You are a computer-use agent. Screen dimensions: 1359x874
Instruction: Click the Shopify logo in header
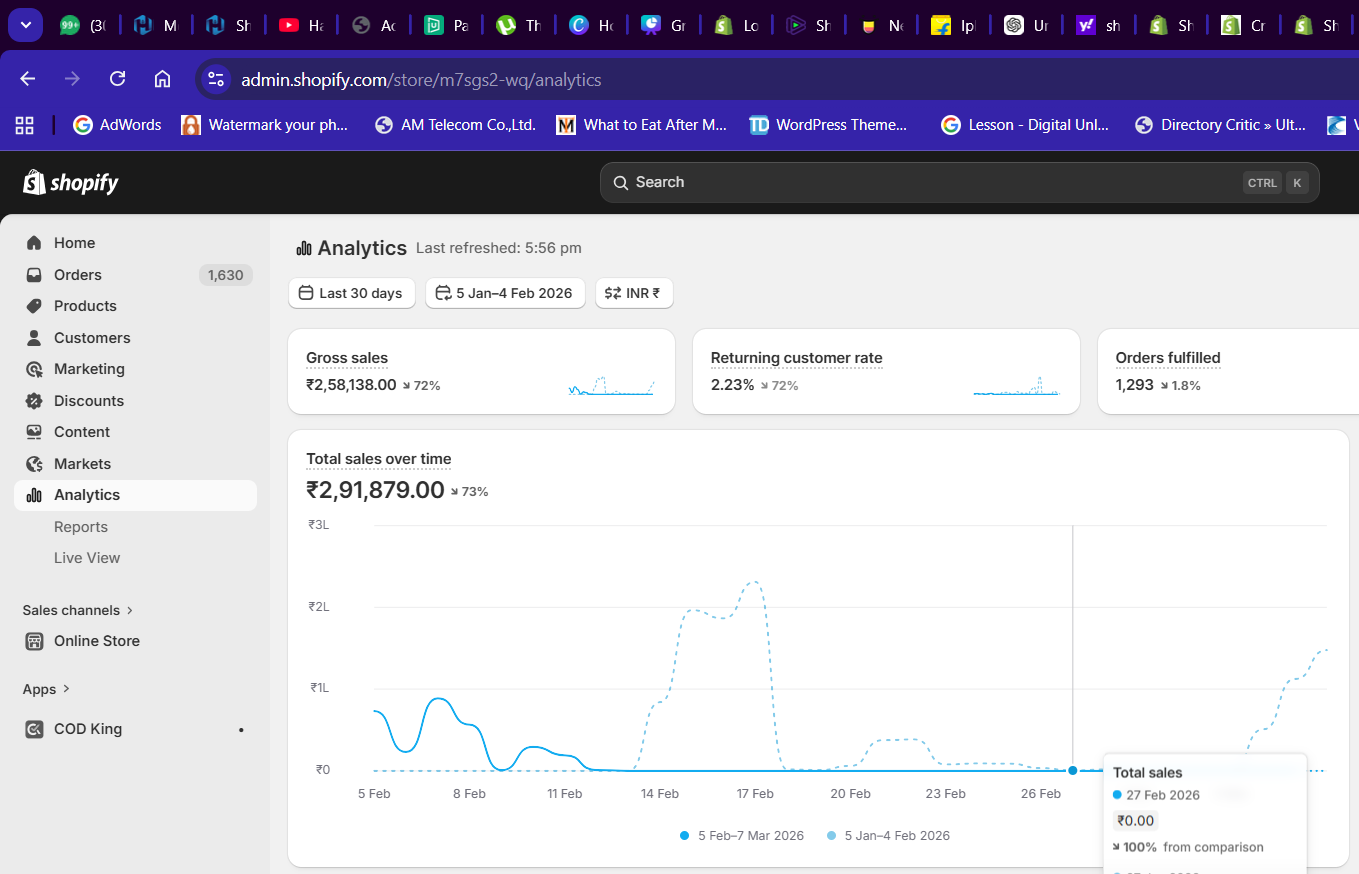click(71, 183)
